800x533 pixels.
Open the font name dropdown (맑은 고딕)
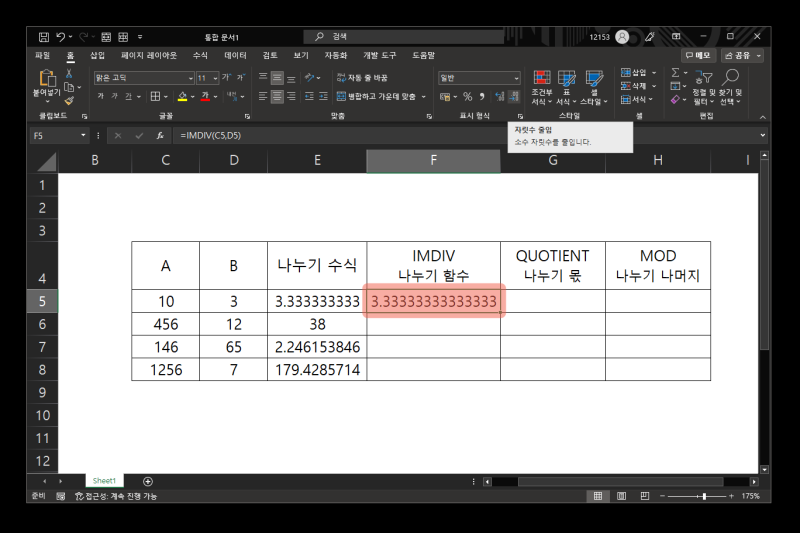[x=190, y=78]
